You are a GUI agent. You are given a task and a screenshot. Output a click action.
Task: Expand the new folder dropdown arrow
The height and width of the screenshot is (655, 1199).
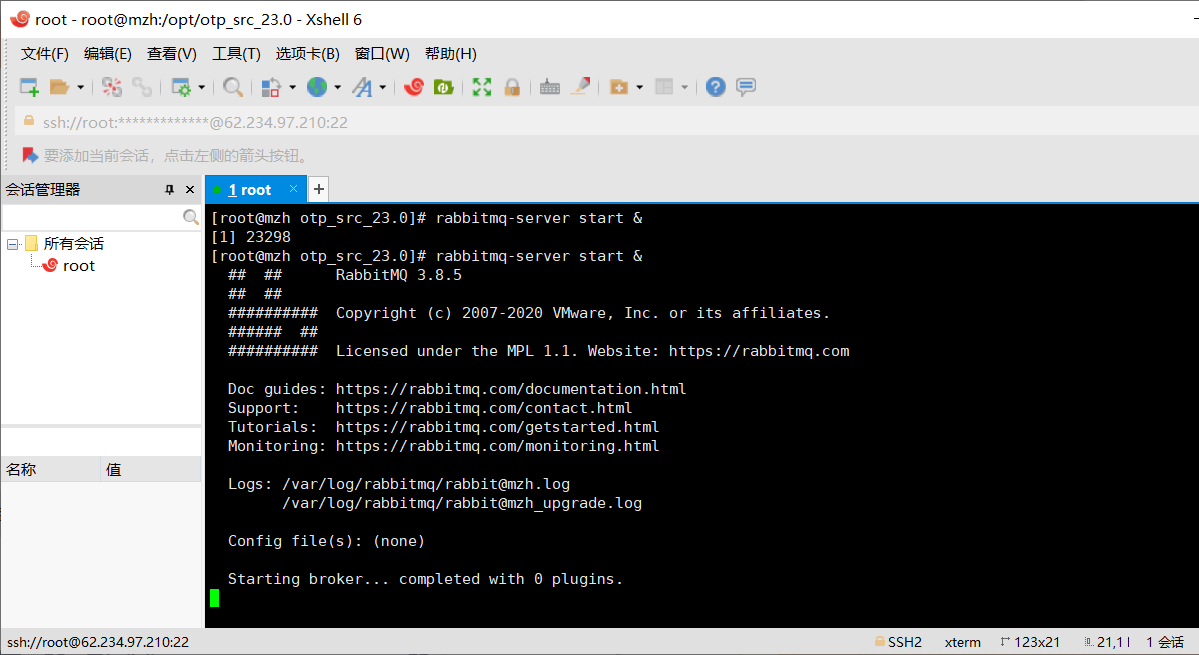coord(639,87)
